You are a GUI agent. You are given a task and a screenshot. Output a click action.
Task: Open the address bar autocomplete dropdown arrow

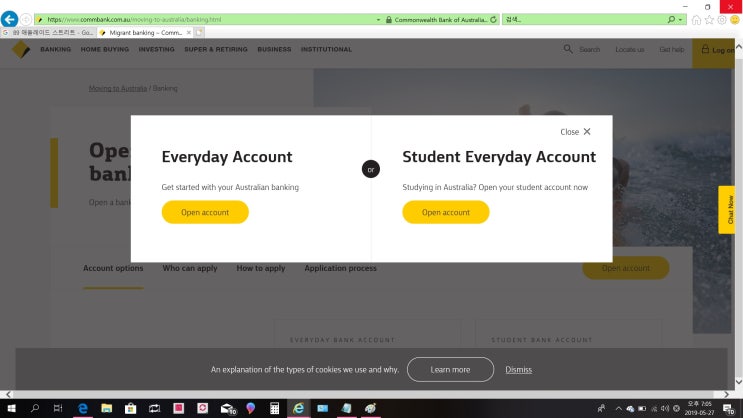[x=378, y=20]
